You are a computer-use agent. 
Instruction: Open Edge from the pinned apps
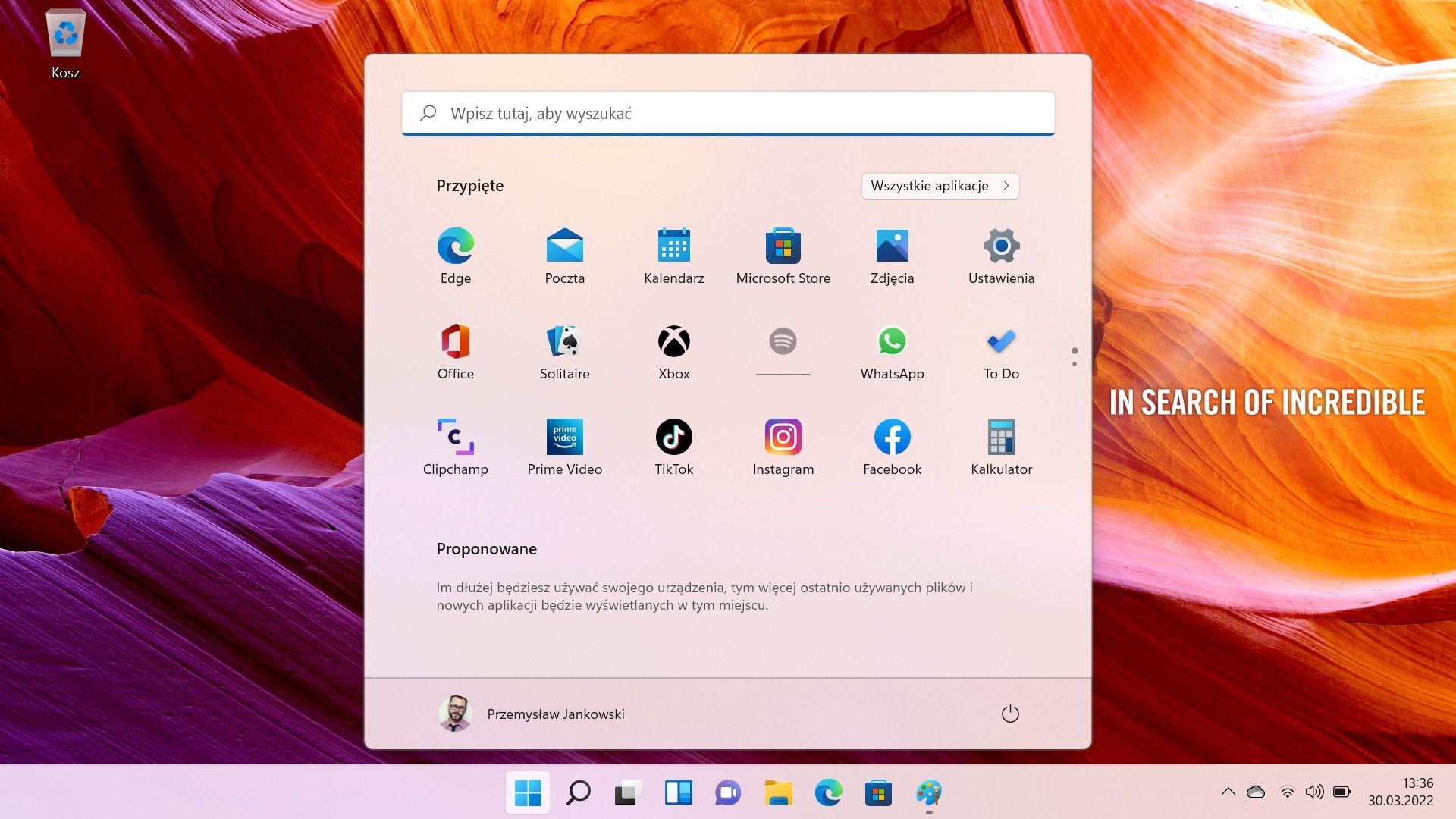(456, 256)
